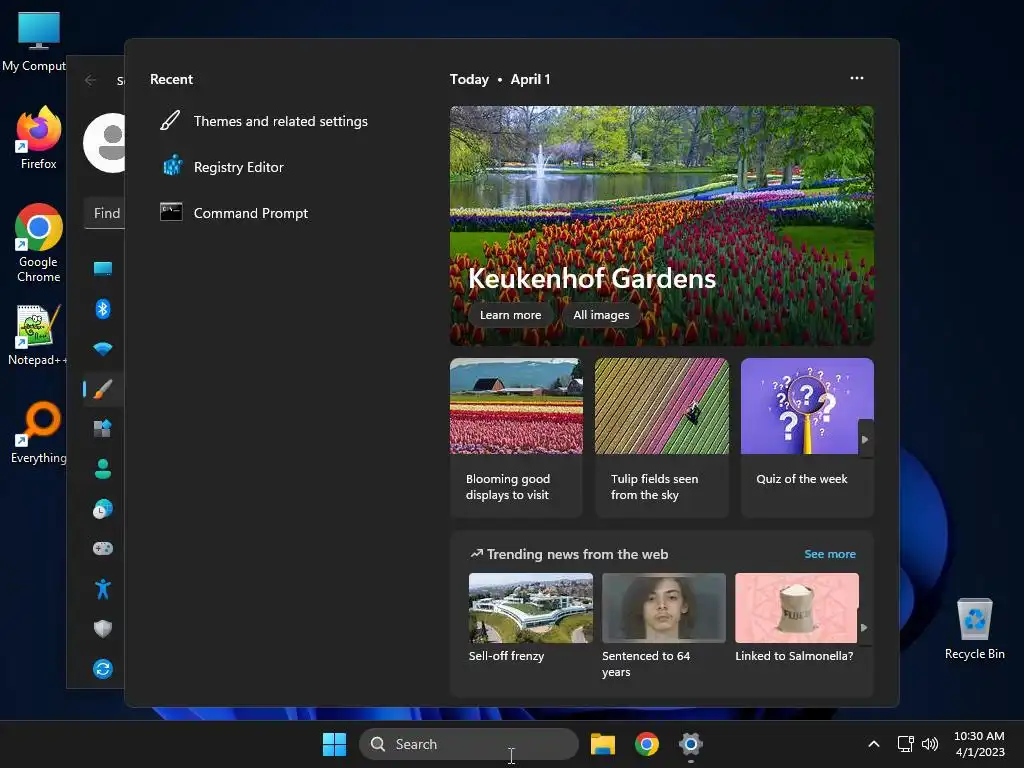This screenshot has width=1024, height=768.
Task: Click Settings gear icon on taskbar
Action: point(690,744)
